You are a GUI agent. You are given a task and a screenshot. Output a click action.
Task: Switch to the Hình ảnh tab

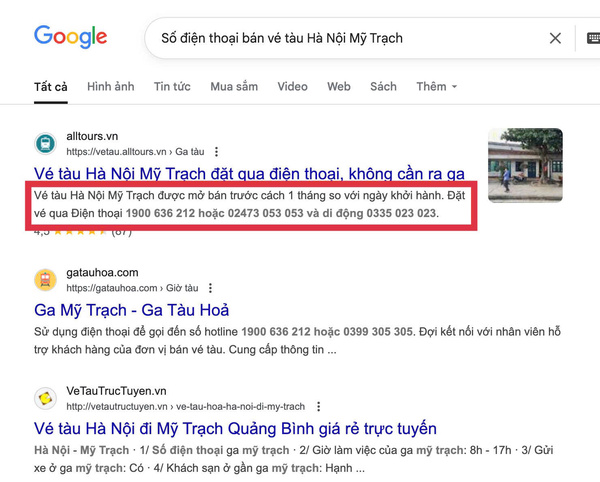pos(111,86)
